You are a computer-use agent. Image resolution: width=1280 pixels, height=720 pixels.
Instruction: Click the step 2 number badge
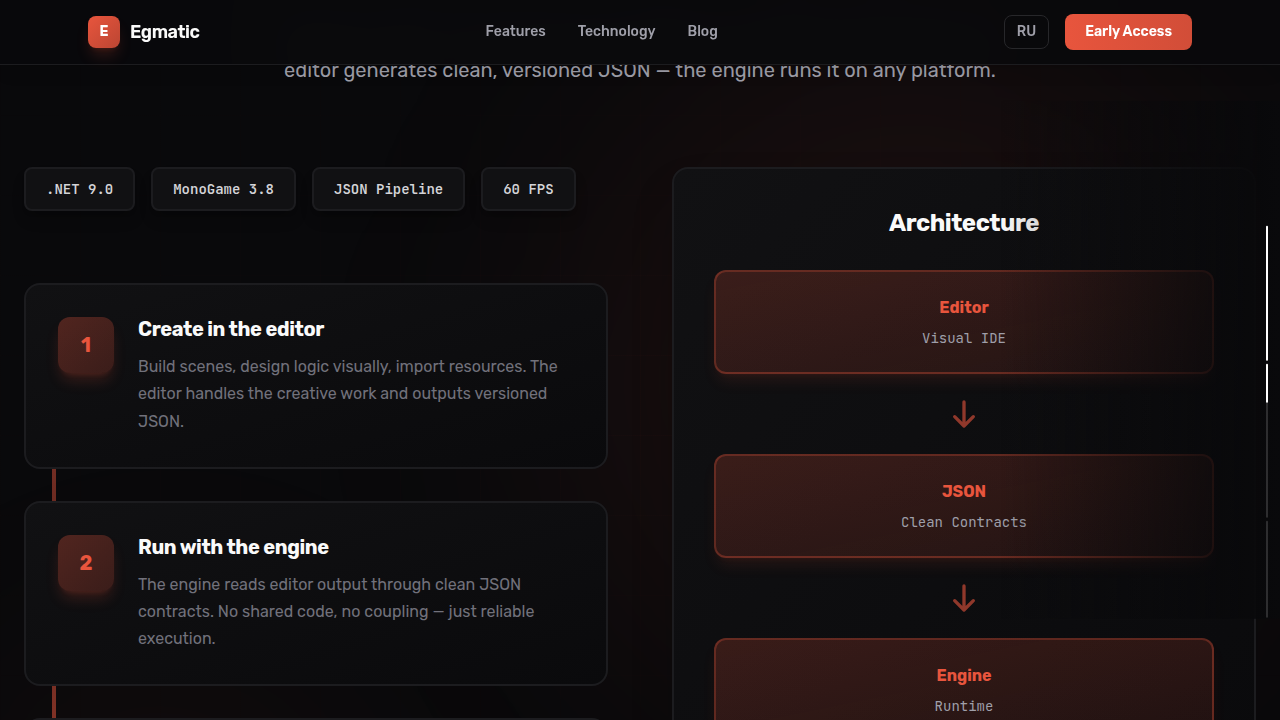click(x=86, y=563)
